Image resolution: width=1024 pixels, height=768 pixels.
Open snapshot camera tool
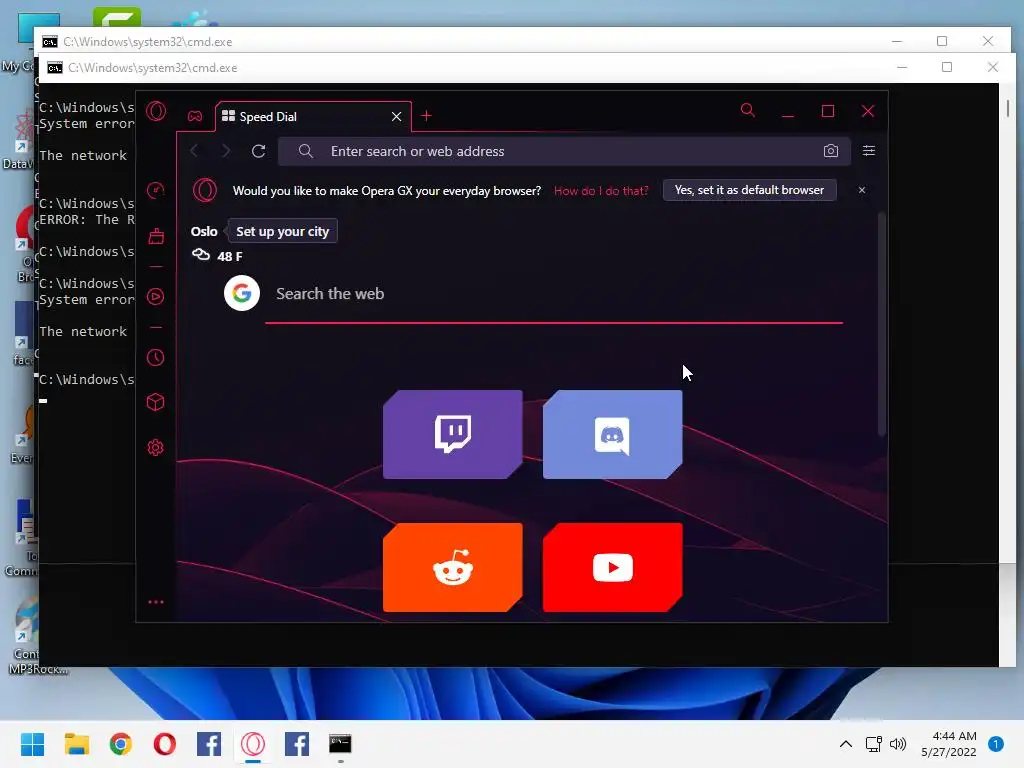coord(831,151)
